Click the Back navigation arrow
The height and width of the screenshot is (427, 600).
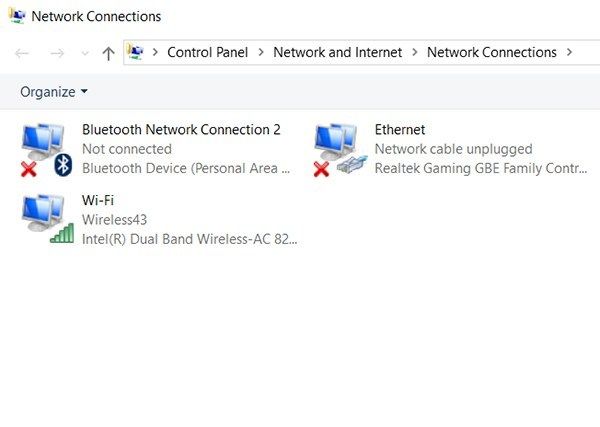click(x=22, y=53)
